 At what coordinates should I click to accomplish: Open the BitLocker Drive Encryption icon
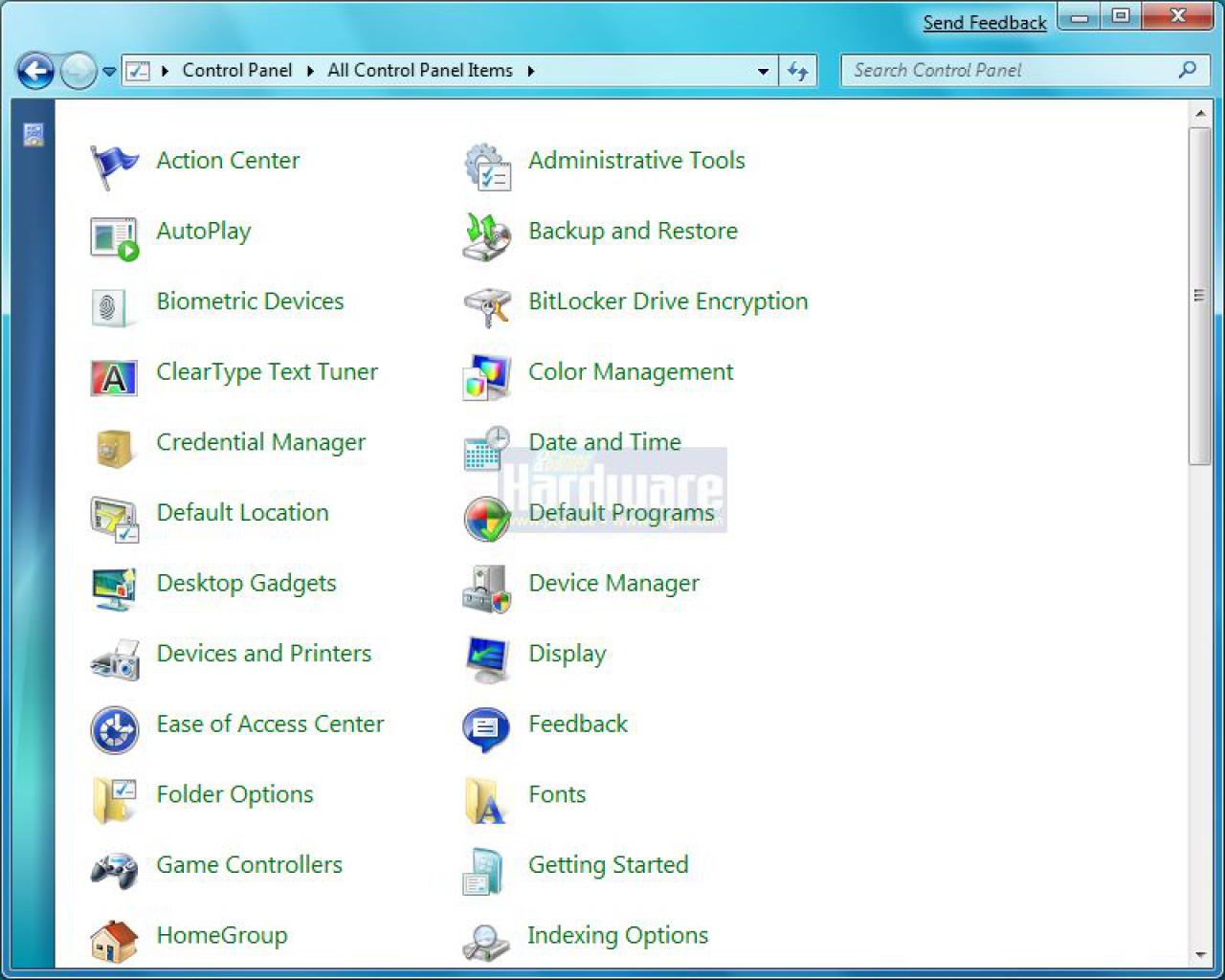click(487, 307)
